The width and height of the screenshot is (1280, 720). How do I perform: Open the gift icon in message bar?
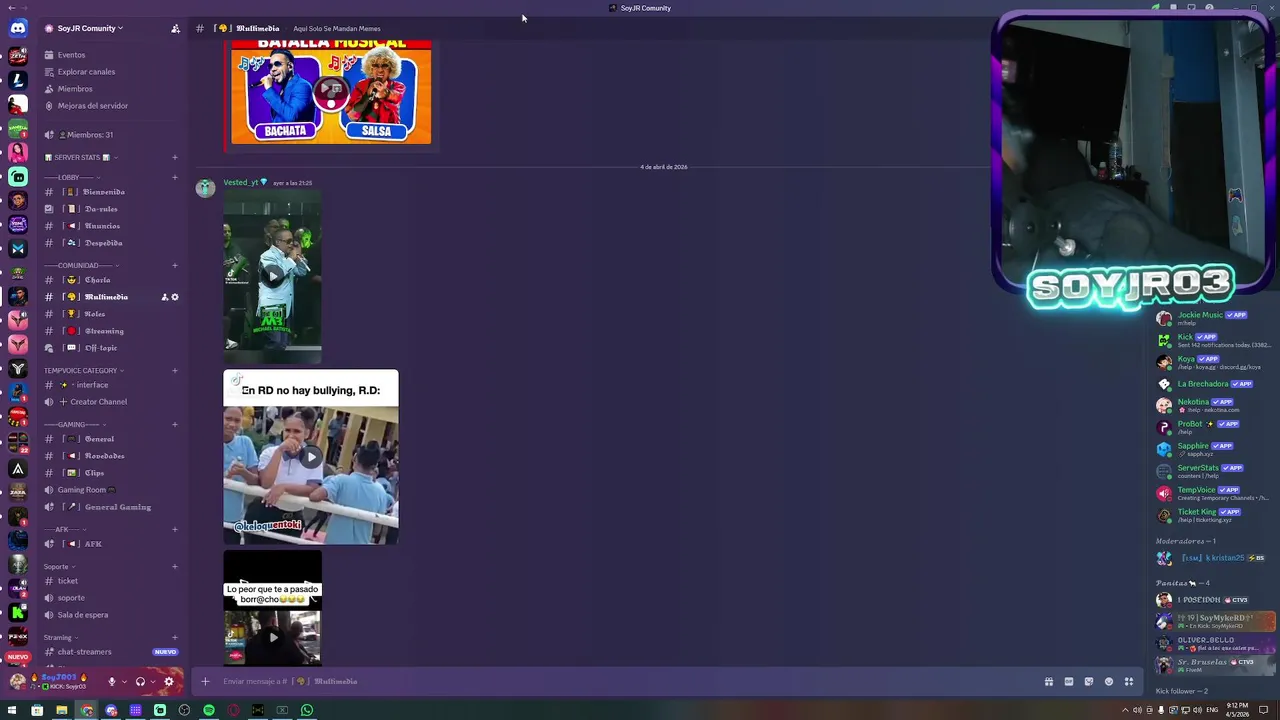[x=1049, y=682]
